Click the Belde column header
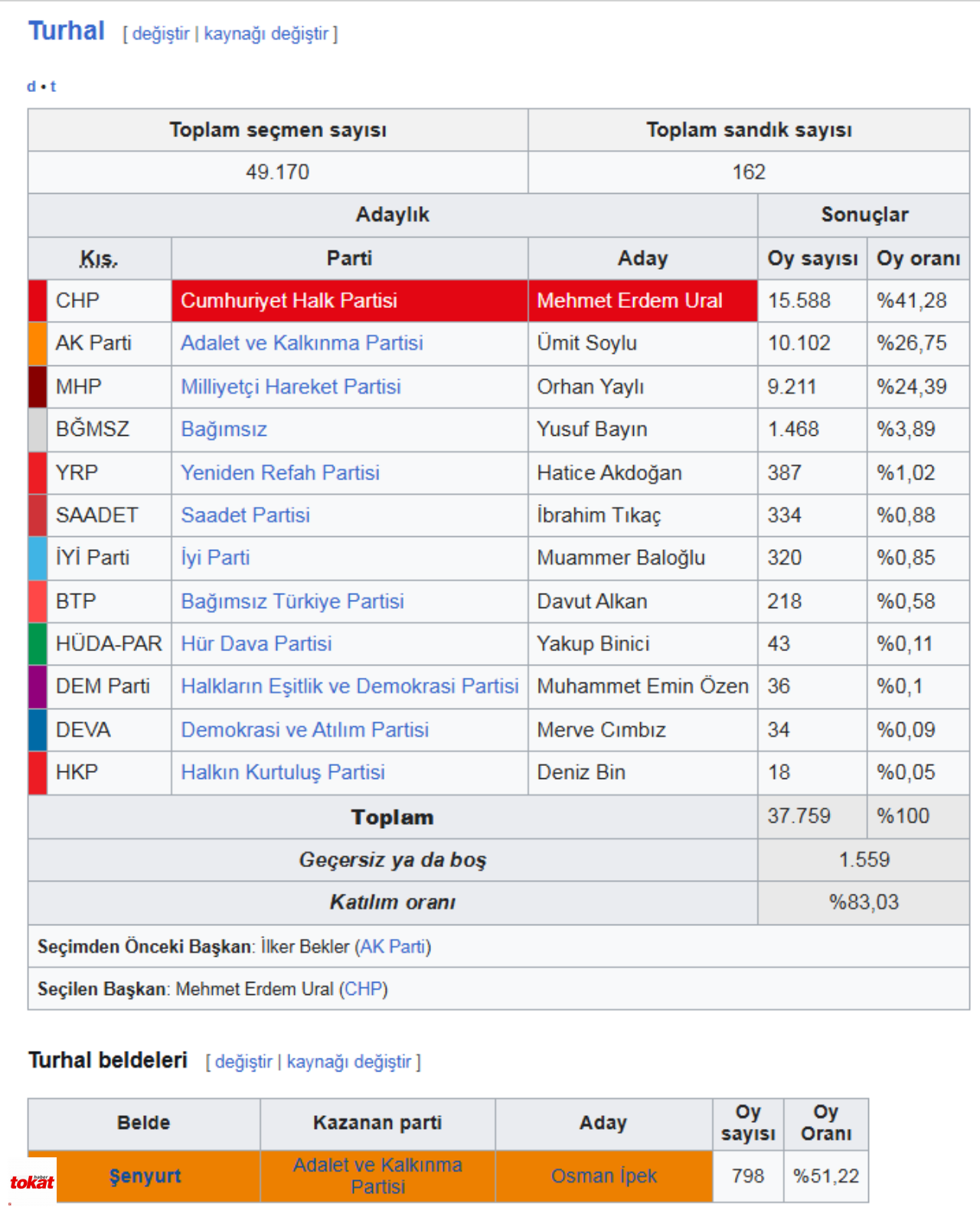 [x=144, y=1123]
